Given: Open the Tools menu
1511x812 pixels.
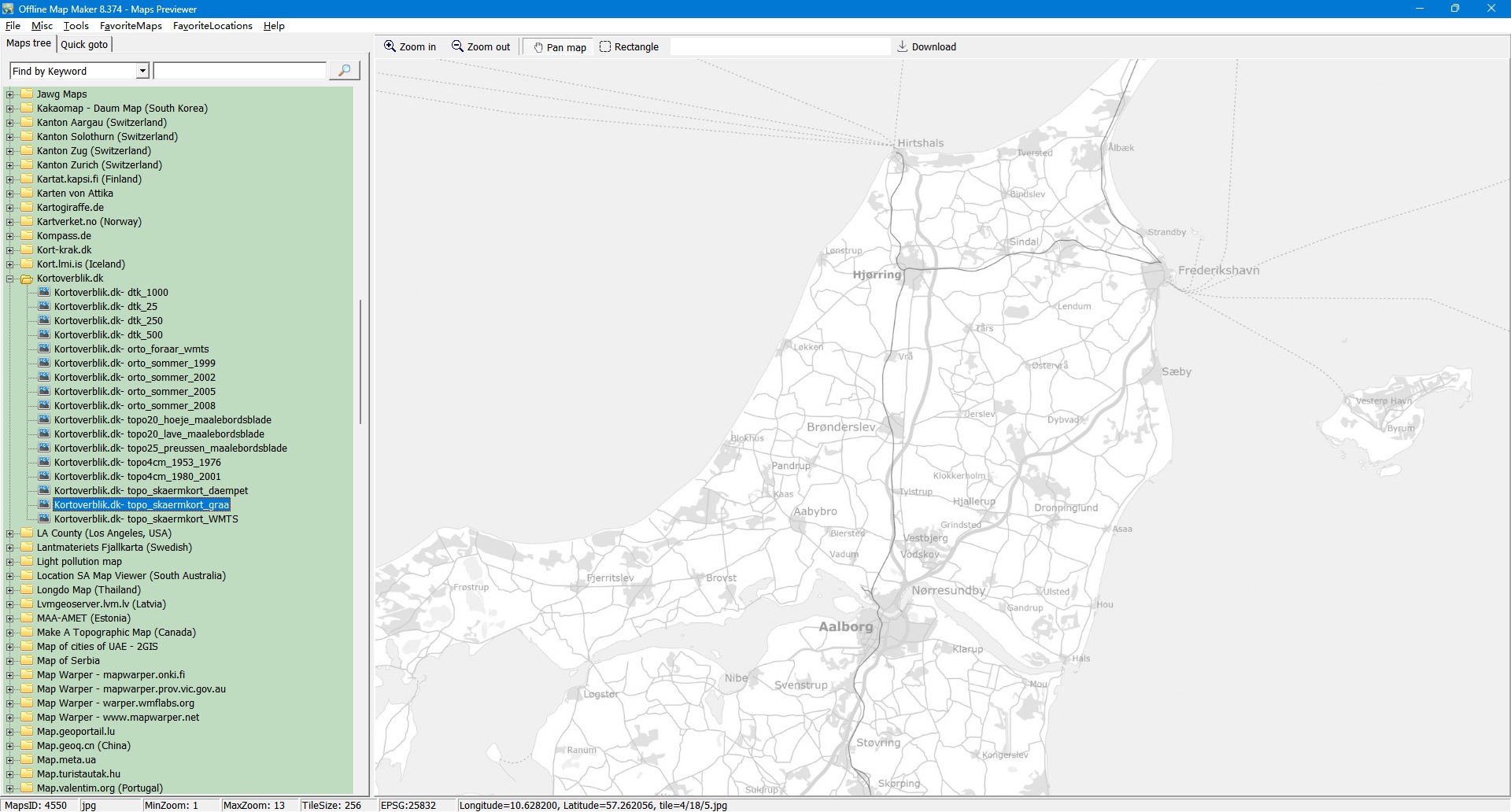Looking at the screenshot, I should pyautogui.click(x=76, y=26).
